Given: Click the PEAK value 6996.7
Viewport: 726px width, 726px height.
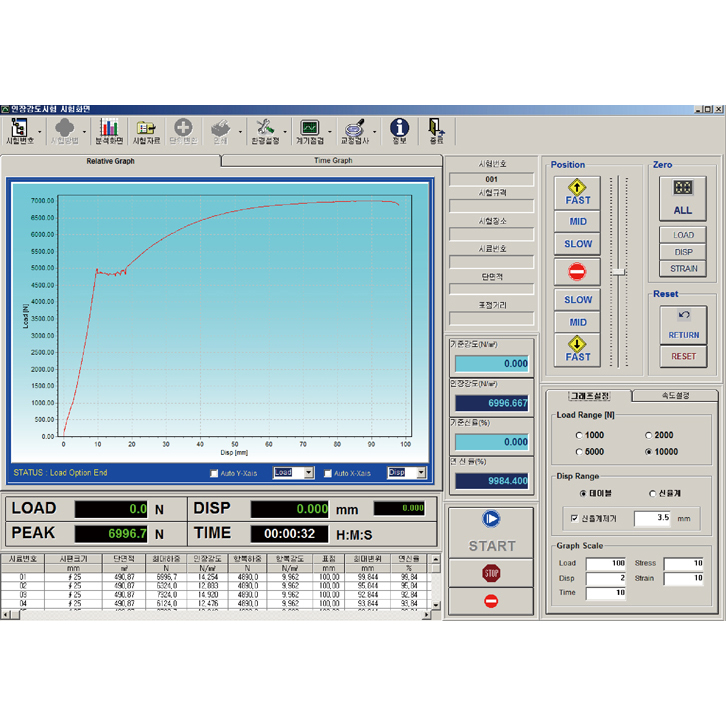Looking at the screenshot, I should 111,534.
